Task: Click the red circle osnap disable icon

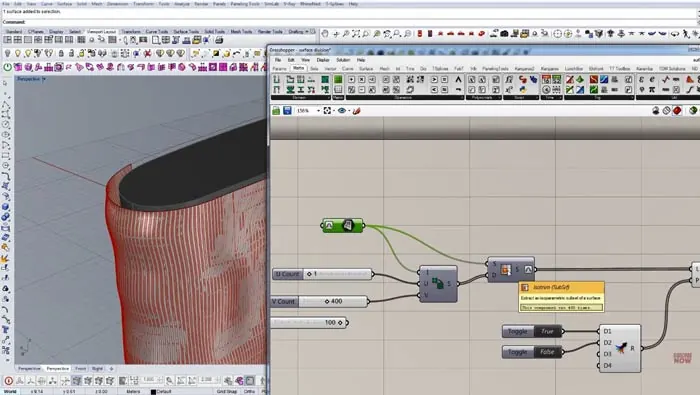Action: (x=8, y=381)
